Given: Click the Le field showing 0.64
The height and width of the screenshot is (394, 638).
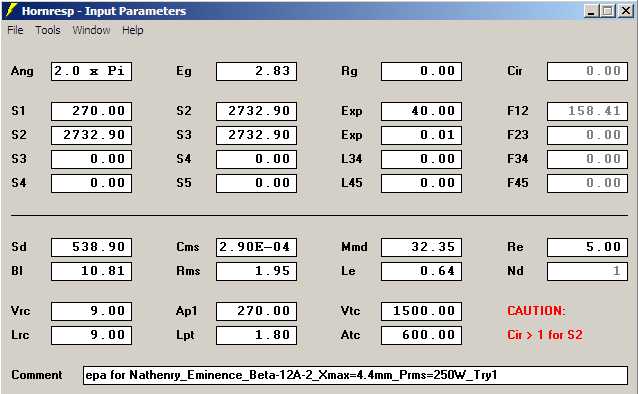Looking at the screenshot, I should (422, 271).
